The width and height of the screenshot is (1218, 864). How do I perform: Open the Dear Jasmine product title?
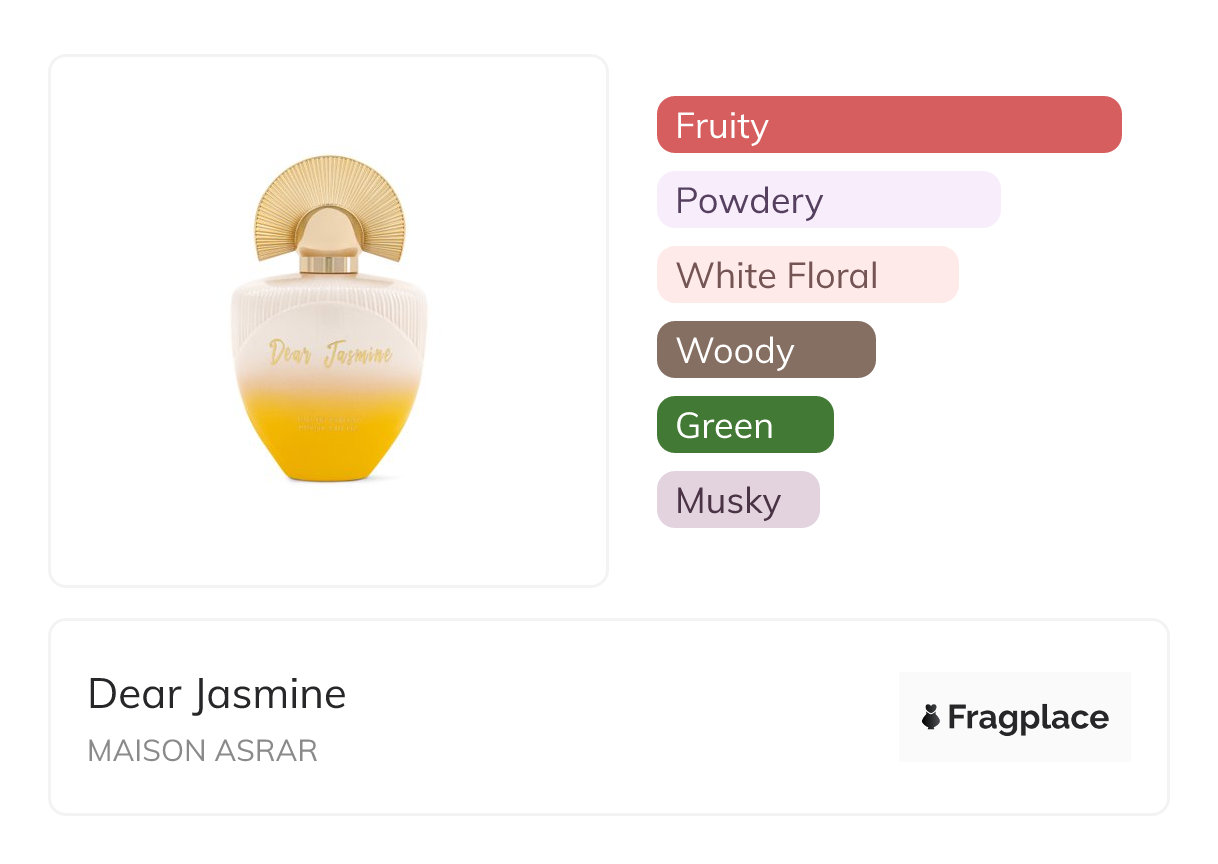217,694
